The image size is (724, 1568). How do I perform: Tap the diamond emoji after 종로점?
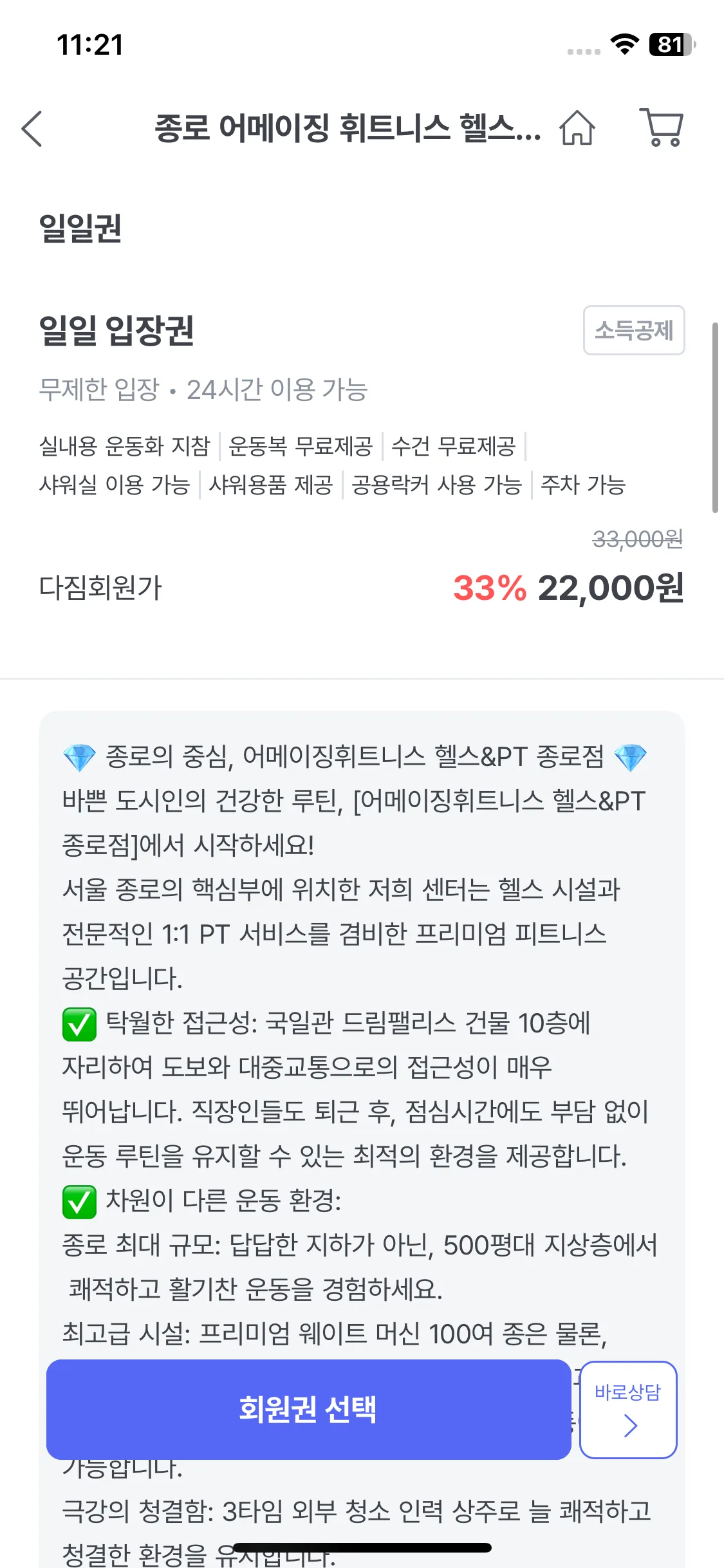pyautogui.click(x=630, y=758)
